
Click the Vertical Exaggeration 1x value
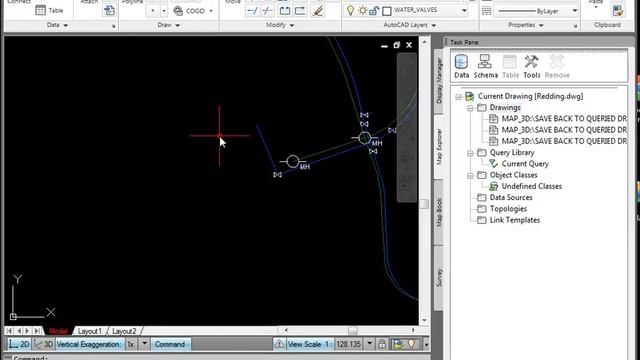pos(131,344)
